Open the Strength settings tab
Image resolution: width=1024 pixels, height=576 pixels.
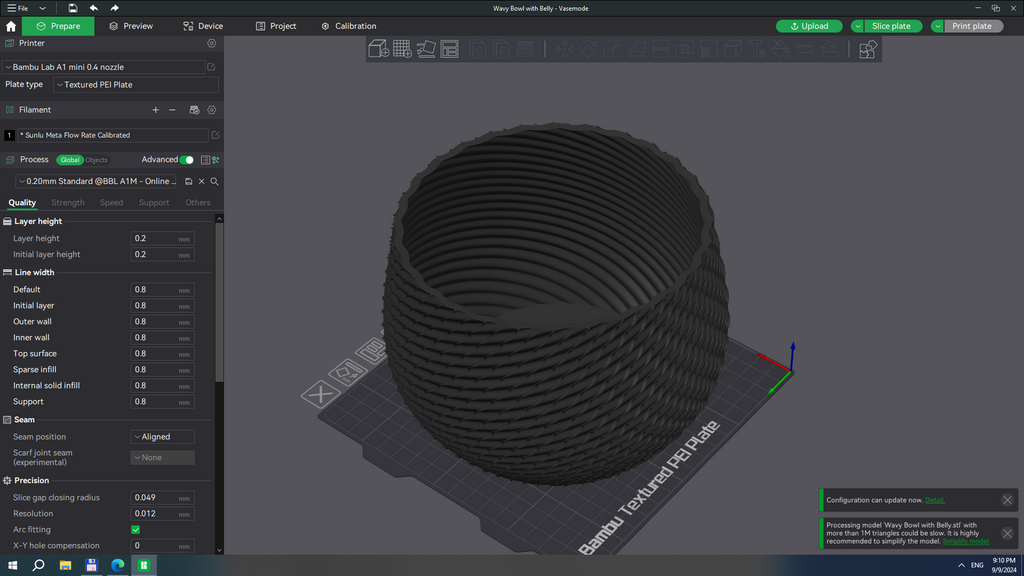click(68, 202)
